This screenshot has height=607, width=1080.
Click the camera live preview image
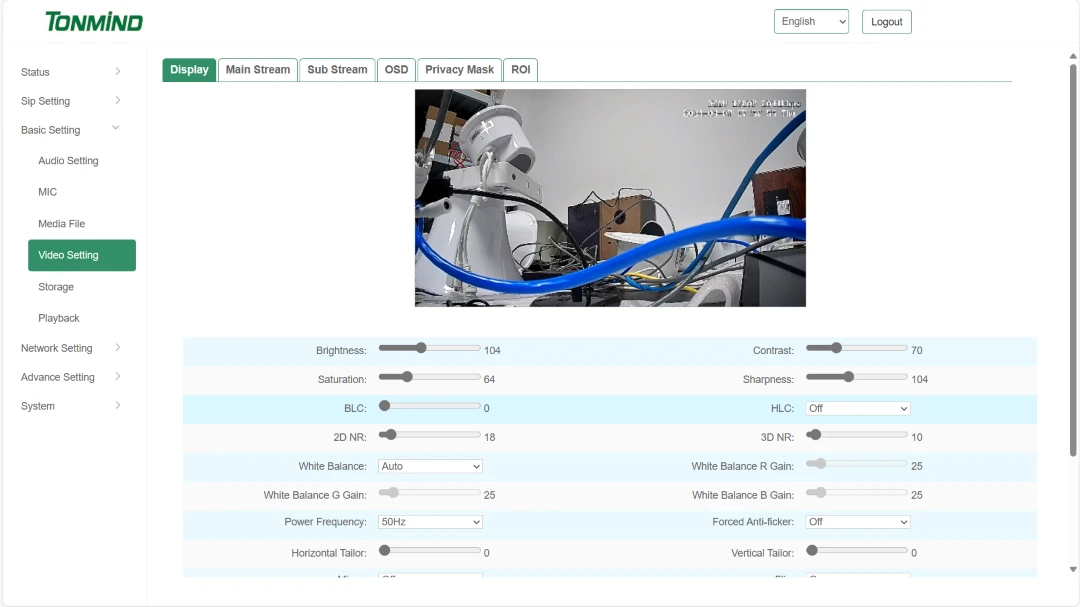pyautogui.click(x=610, y=198)
